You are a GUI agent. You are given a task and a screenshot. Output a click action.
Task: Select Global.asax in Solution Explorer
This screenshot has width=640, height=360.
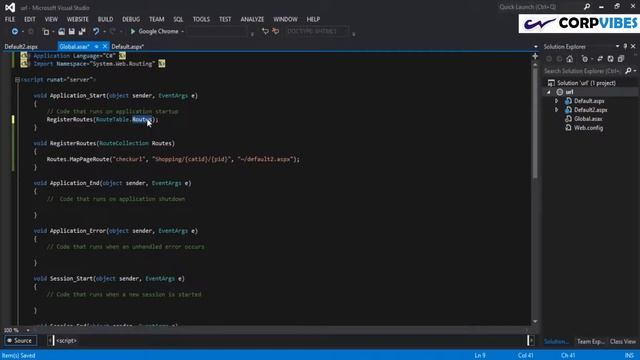pyautogui.click(x=588, y=119)
